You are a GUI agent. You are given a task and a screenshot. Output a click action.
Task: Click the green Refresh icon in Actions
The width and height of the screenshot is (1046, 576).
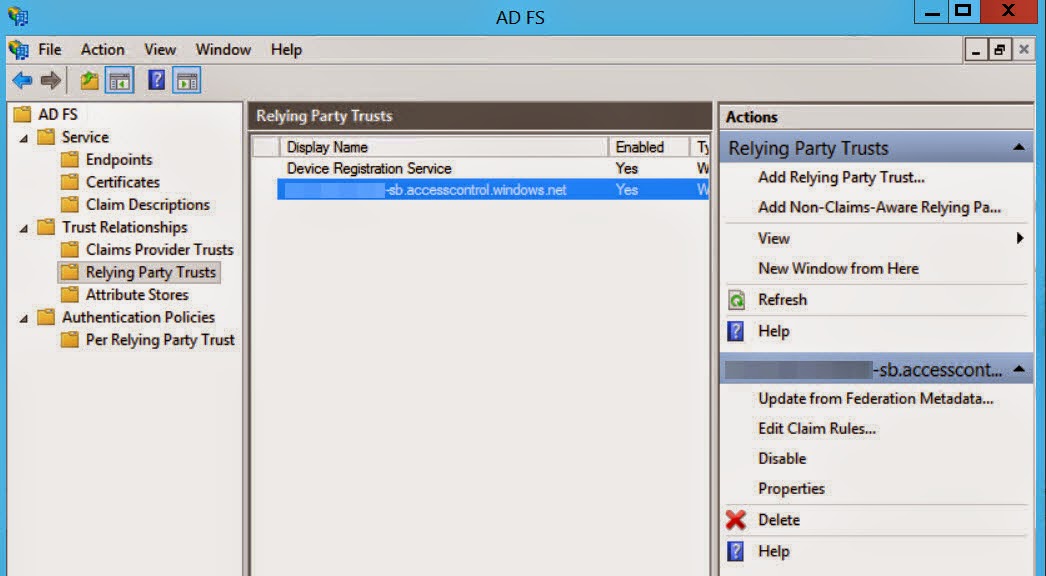pyautogui.click(x=736, y=300)
